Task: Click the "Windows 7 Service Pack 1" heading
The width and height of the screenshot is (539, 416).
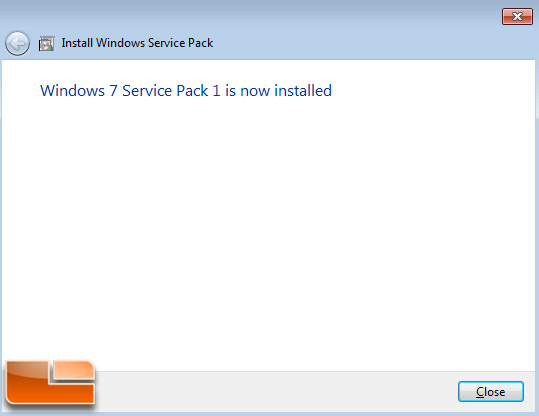Action: pos(130,91)
